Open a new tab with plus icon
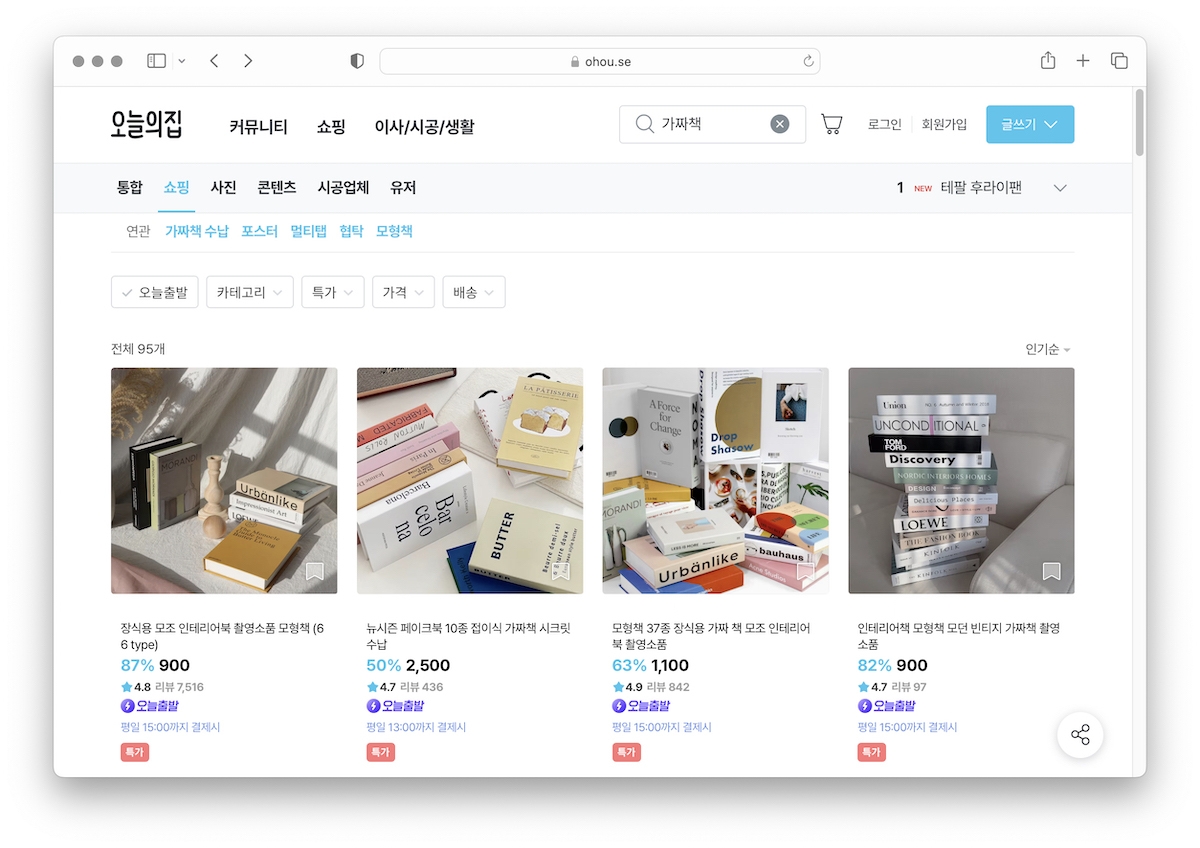 tap(1083, 61)
